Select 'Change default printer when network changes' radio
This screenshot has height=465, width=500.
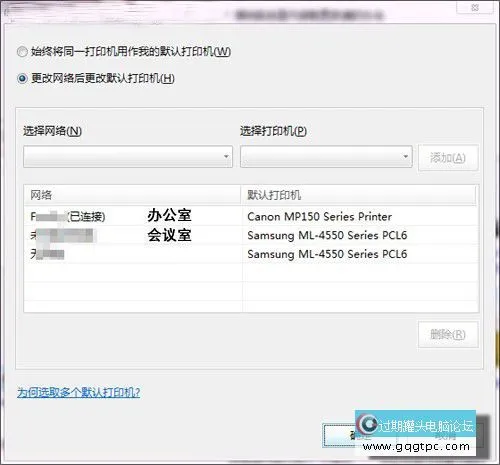click(22, 79)
